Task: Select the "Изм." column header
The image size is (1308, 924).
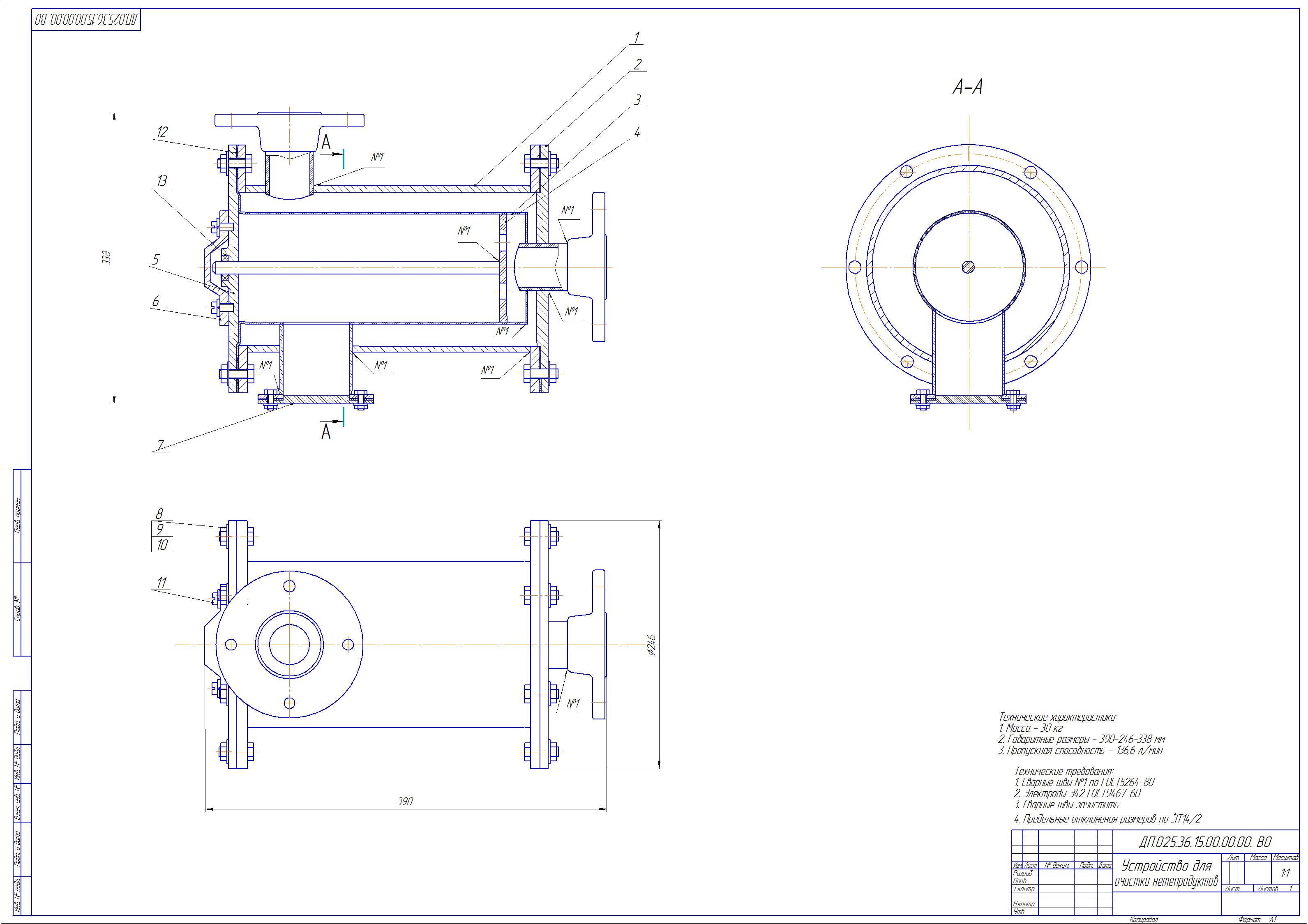Action: (x=1018, y=865)
